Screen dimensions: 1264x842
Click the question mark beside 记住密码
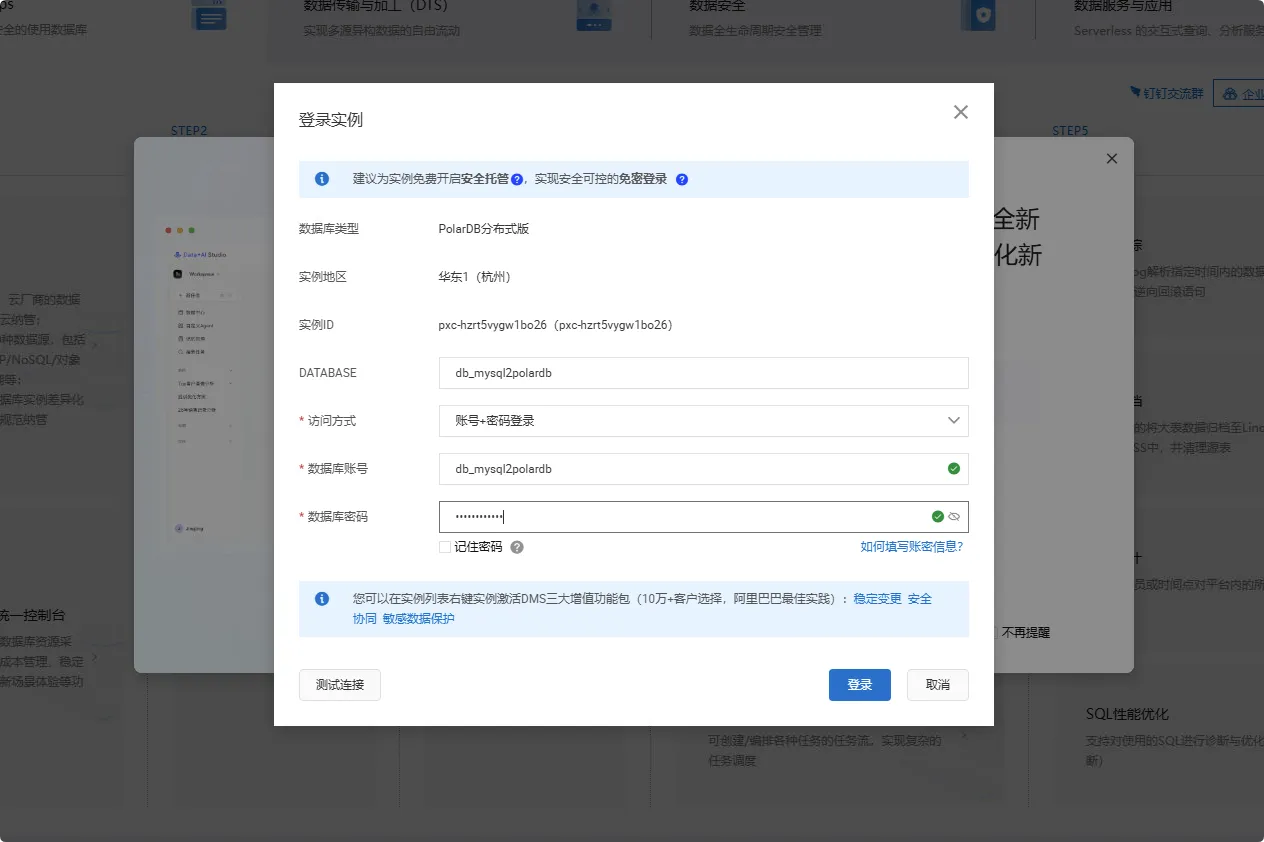pos(517,547)
